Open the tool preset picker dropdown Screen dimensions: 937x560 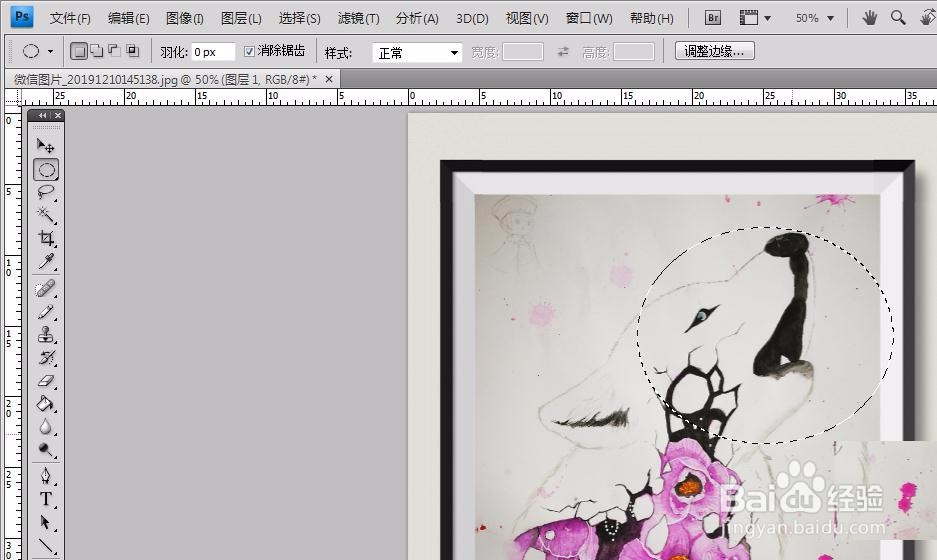(50, 51)
